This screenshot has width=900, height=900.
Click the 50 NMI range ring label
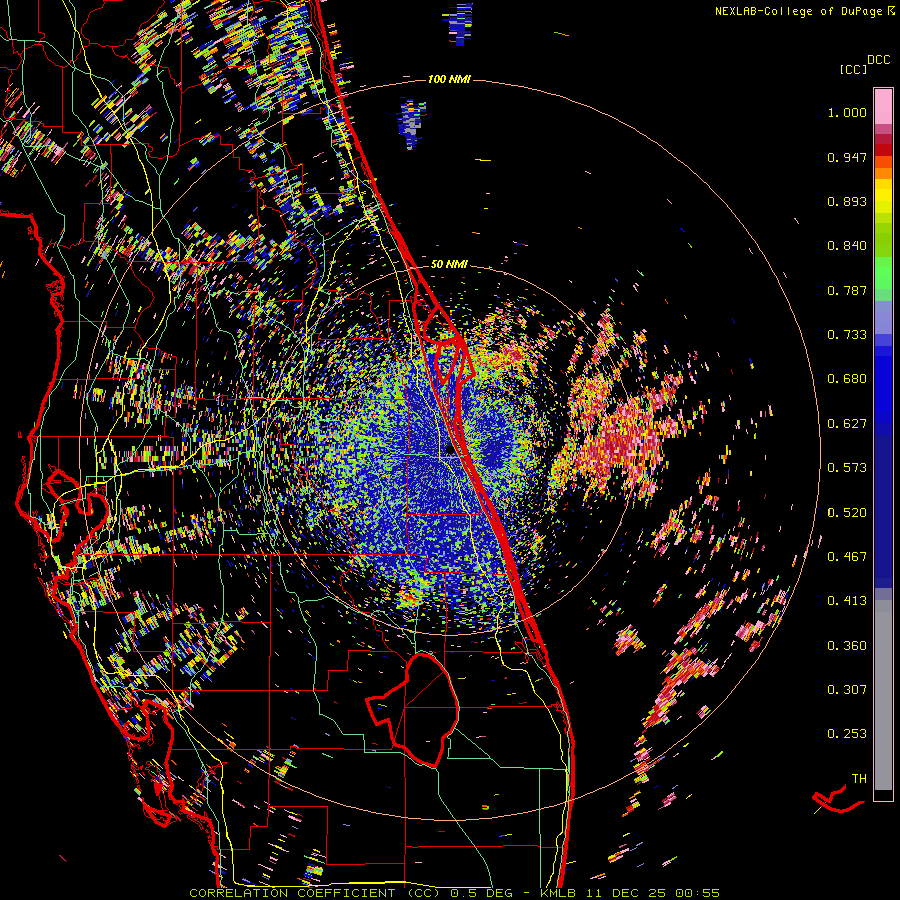(449, 264)
